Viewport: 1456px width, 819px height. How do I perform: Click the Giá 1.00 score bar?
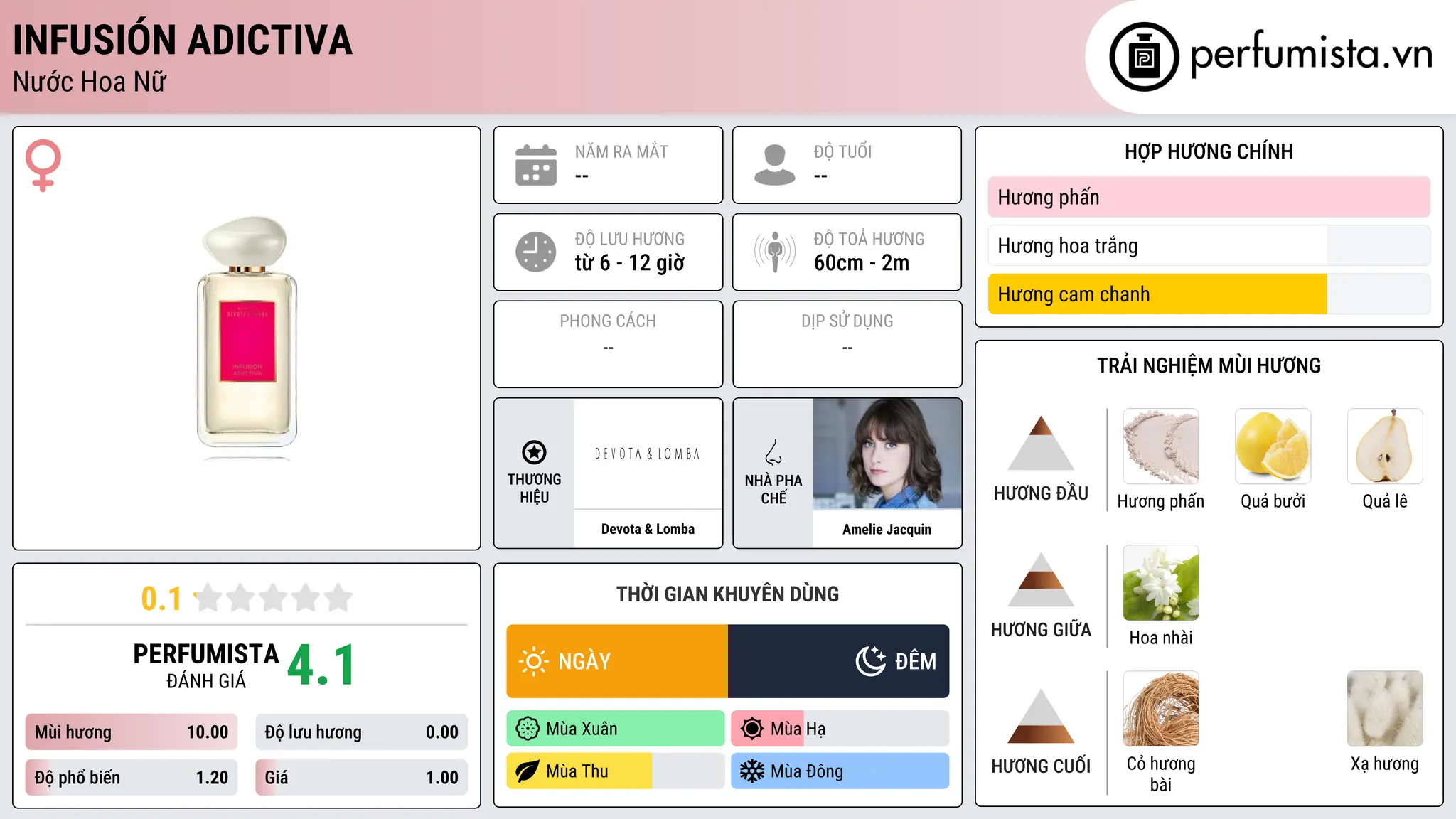pyautogui.click(x=362, y=777)
